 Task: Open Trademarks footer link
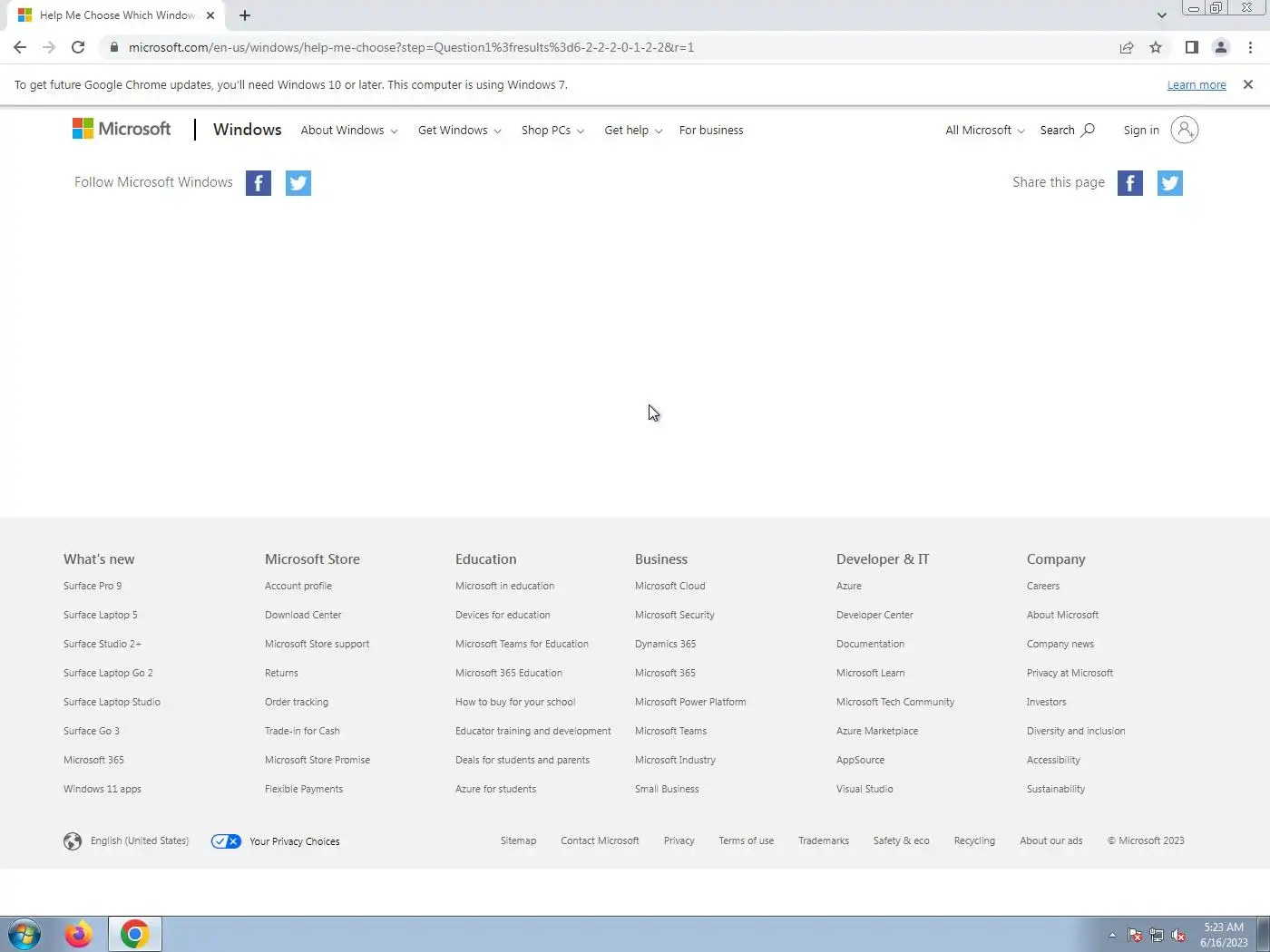click(824, 840)
